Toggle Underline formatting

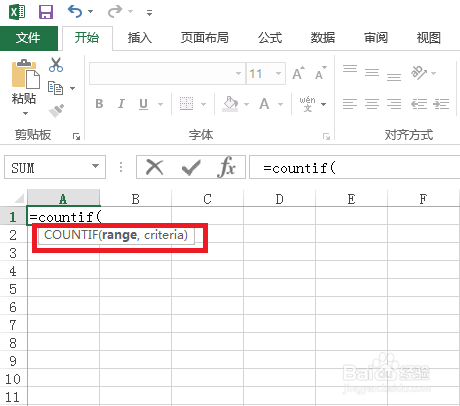(x=143, y=104)
